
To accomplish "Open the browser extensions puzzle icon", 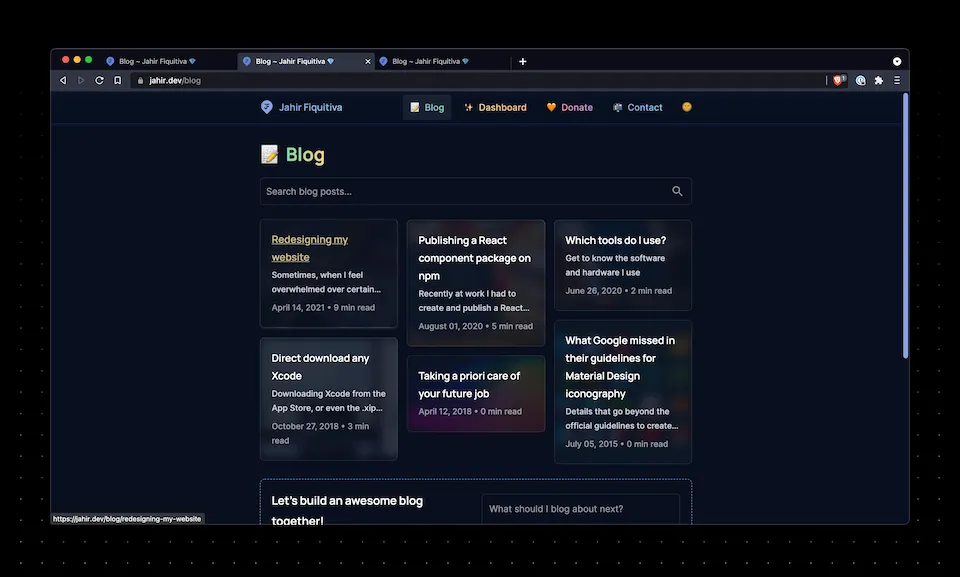I will point(878,80).
